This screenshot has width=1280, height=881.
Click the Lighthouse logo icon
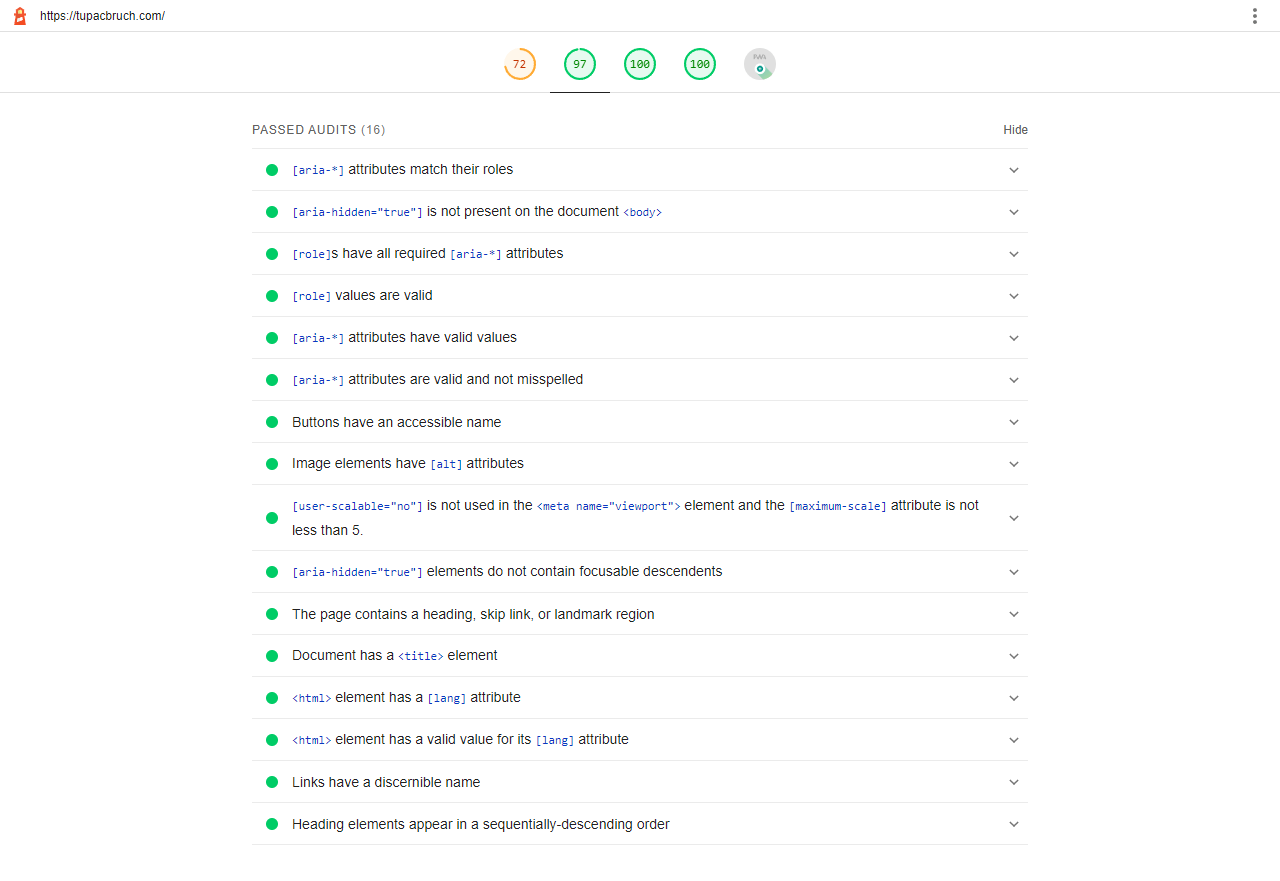pyautogui.click(x=20, y=16)
